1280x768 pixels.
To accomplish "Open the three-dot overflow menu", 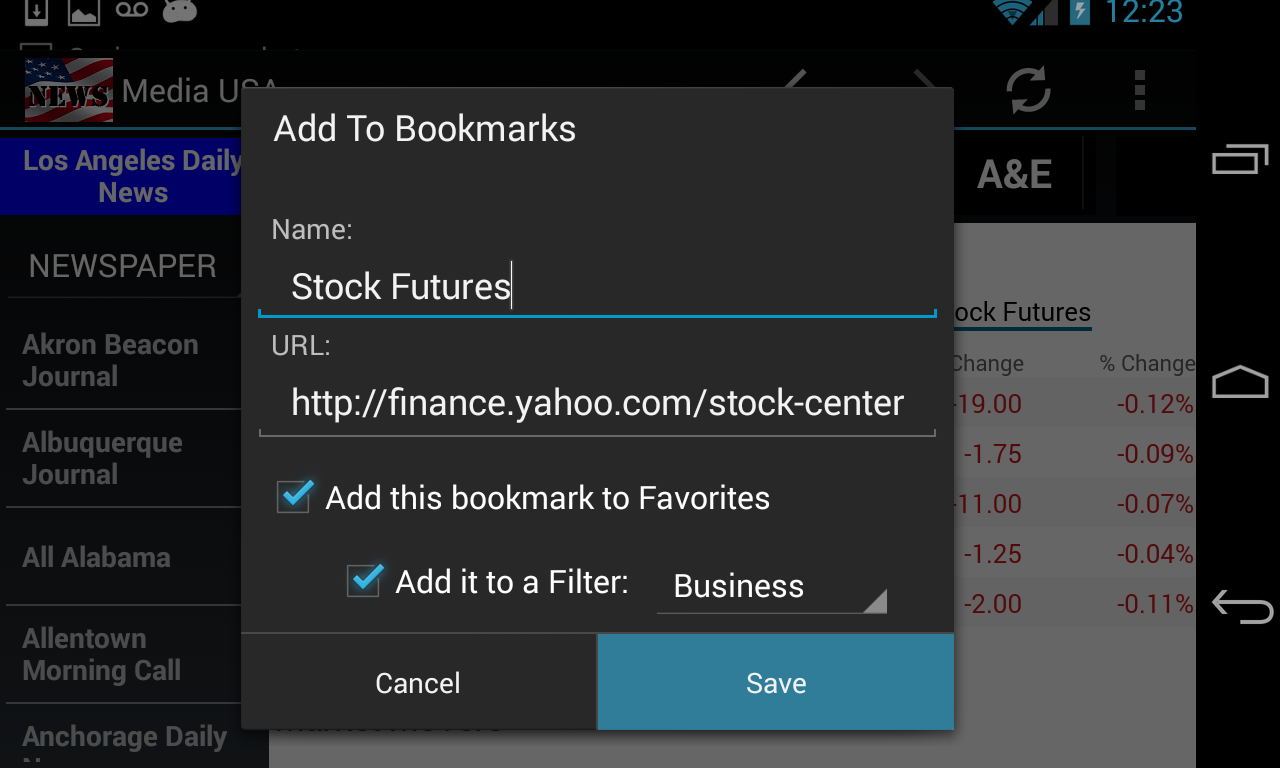I will (x=1139, y=91).
